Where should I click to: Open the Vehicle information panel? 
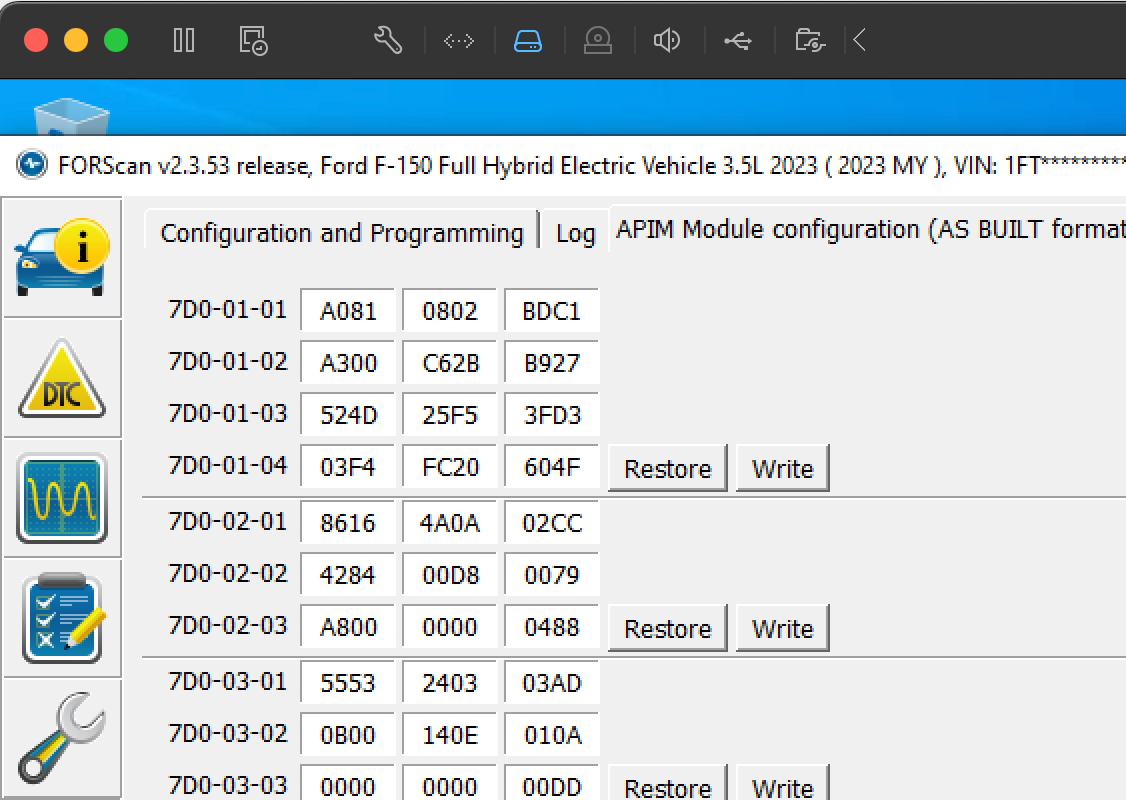coord(62,257)
